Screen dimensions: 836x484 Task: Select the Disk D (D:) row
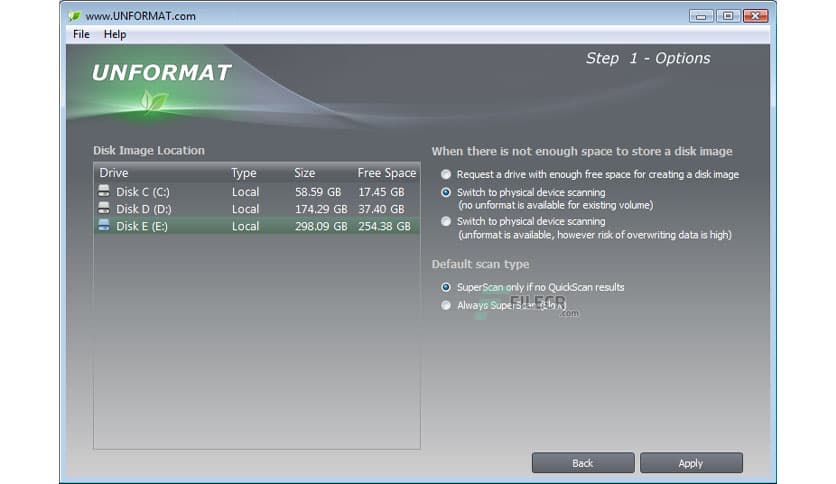[256, 209]
